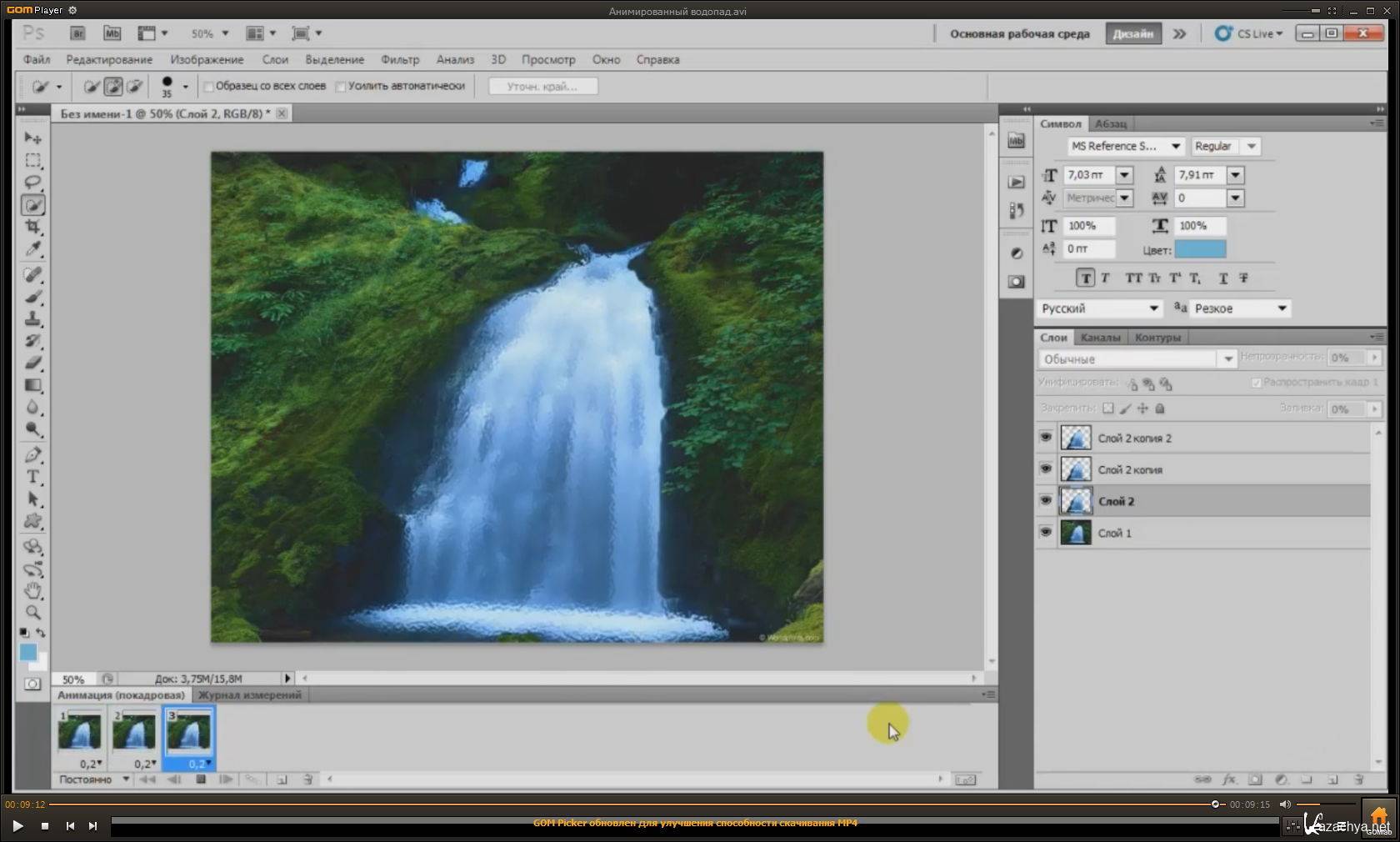
Task: Select the Crop tool
Action: pos(32,227)
